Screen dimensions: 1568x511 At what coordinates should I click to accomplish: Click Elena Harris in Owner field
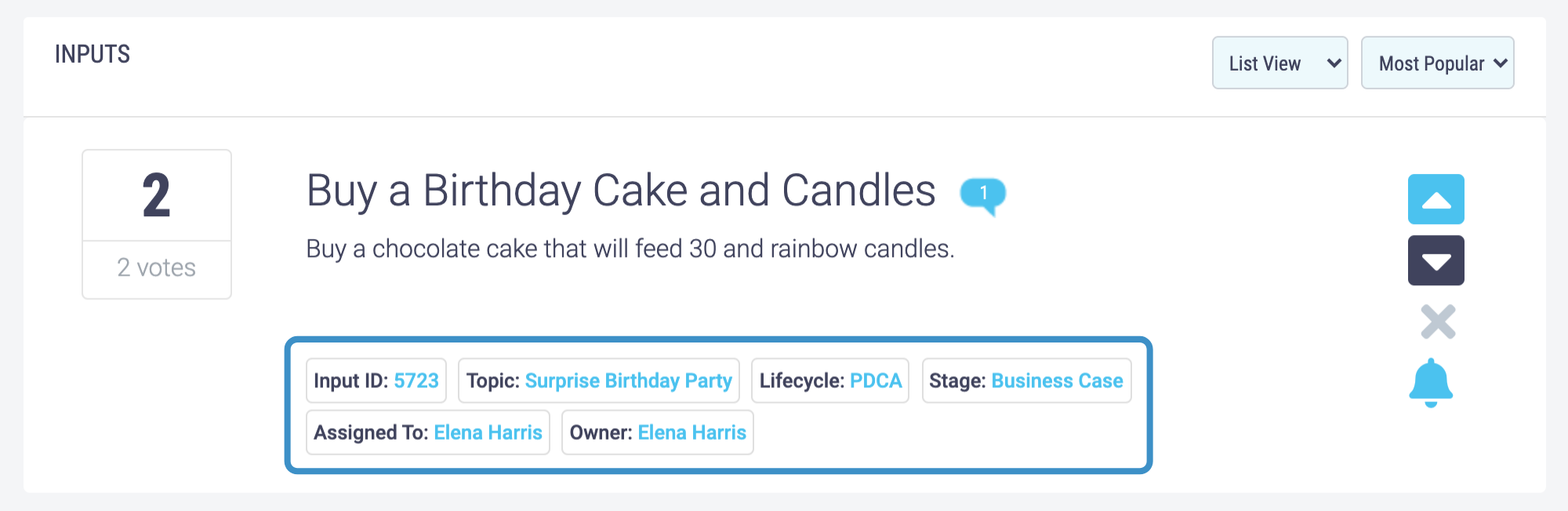click(692, 433)
